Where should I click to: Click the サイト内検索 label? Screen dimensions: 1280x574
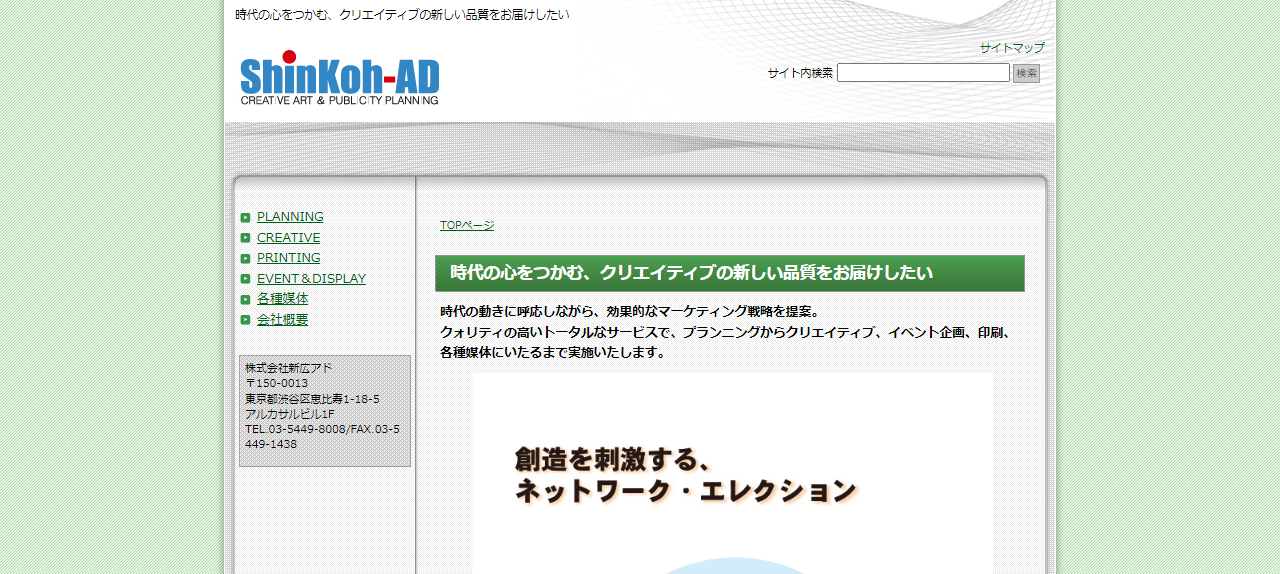pyautogui.click(x=800, y=73)
